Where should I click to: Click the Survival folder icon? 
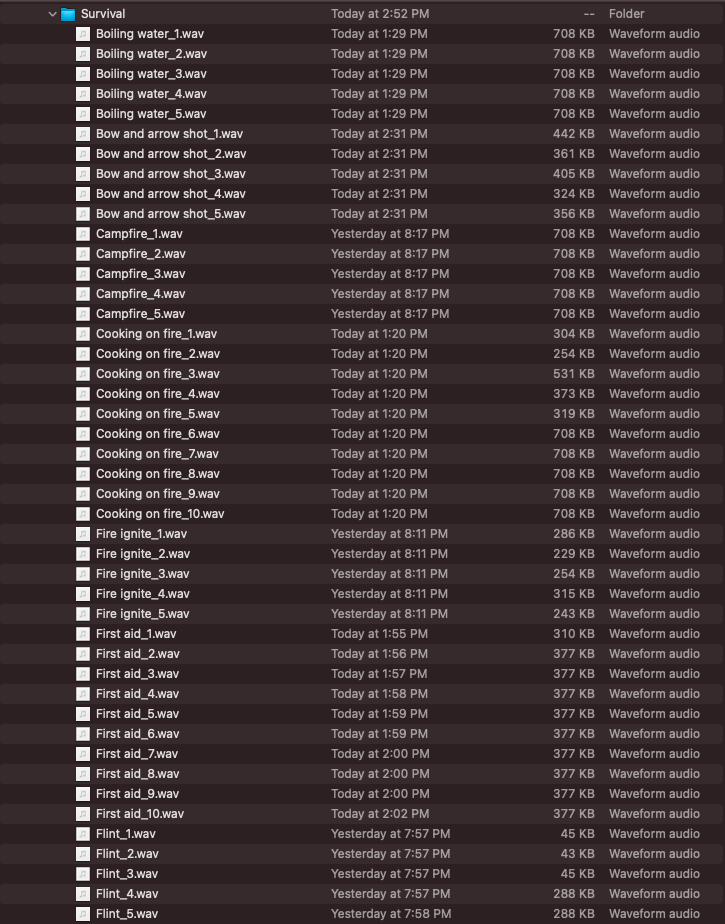[x=68, y=14]
